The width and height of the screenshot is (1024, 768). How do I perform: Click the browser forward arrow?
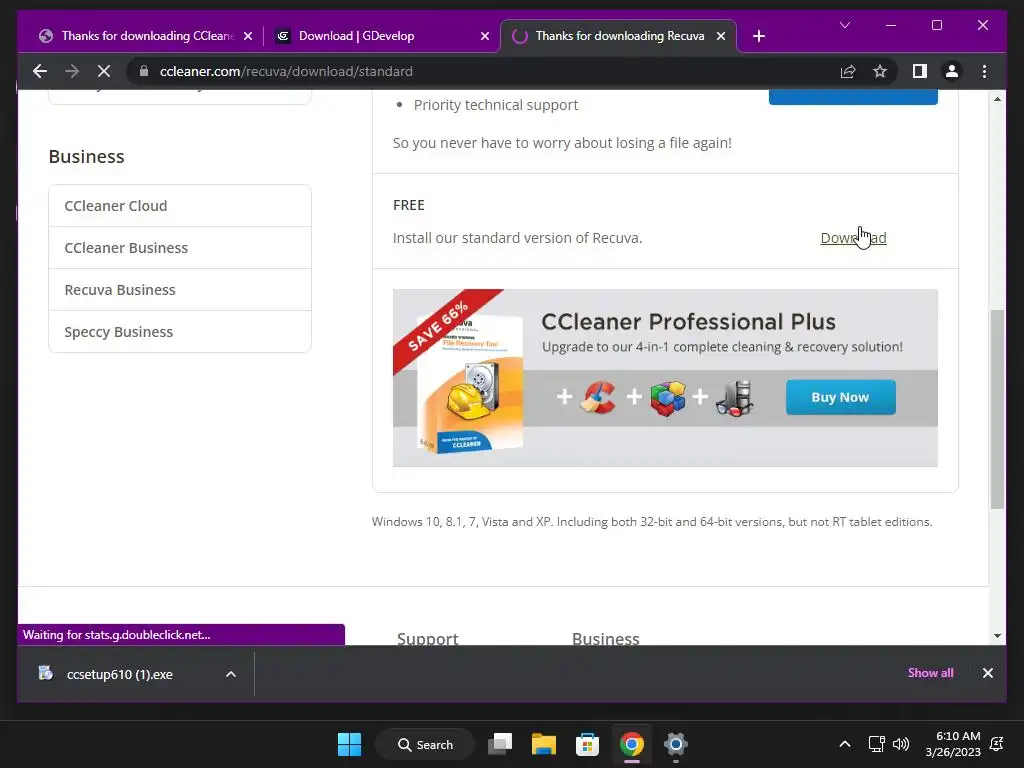tap(72, 71)
